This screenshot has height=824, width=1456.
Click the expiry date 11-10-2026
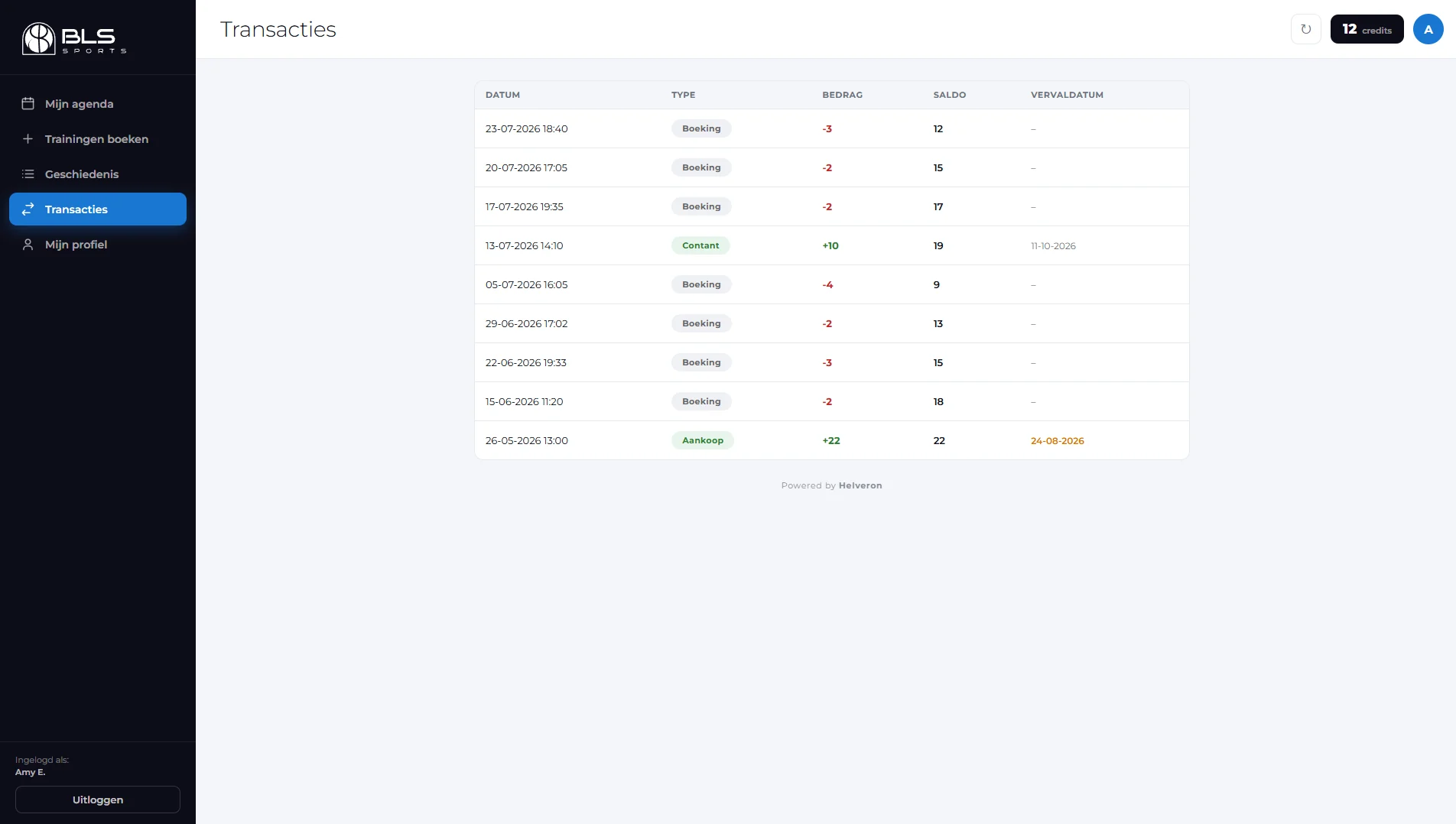pos(1053,246)
